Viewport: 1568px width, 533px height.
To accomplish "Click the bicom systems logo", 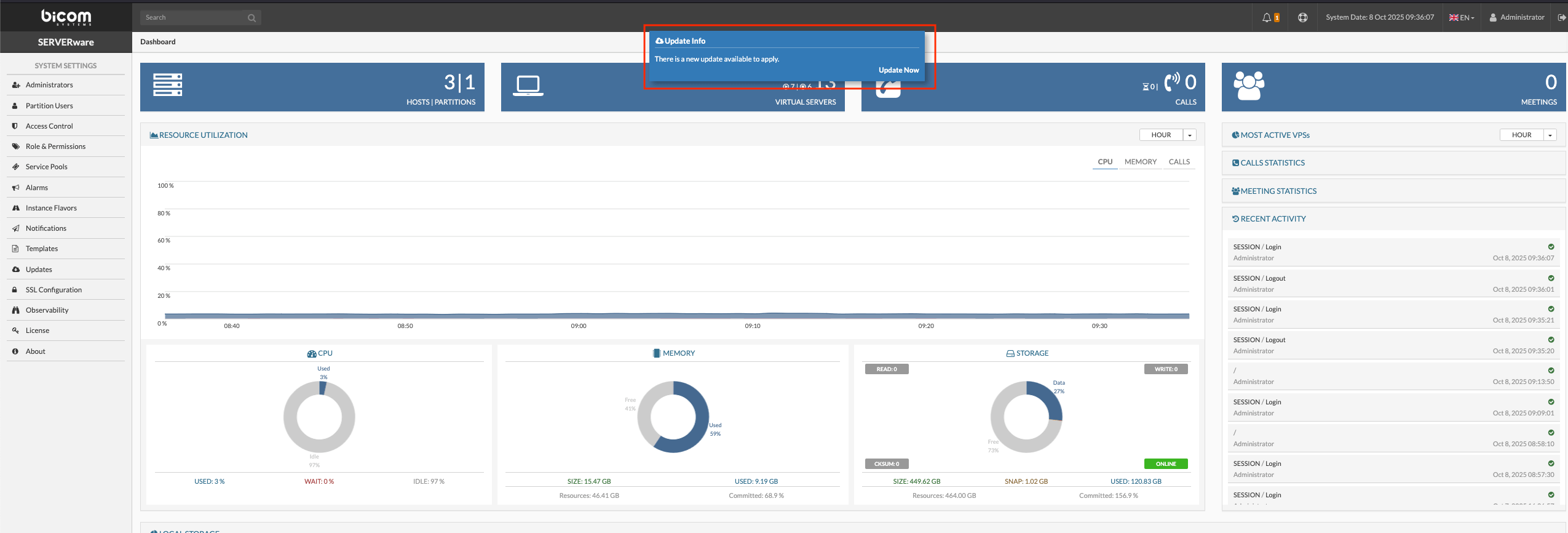I will click(x=66, y=17).
